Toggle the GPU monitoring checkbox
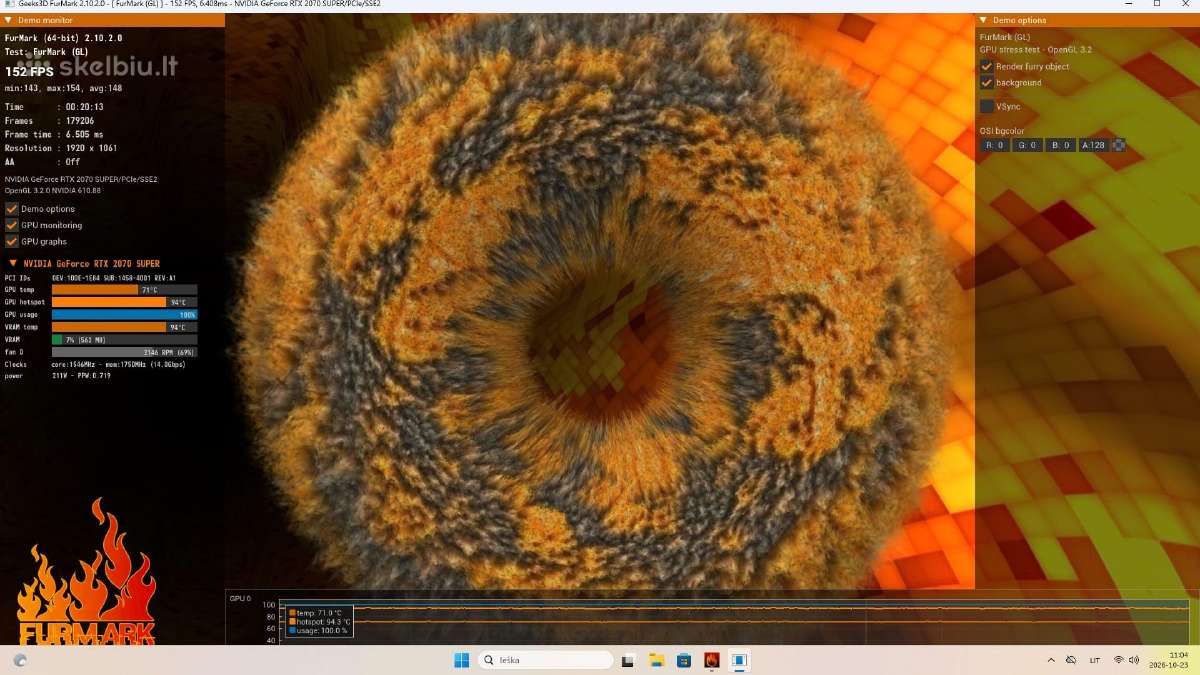The height and width of the screenshot is (675, 1200). click(x=12, y=225)
